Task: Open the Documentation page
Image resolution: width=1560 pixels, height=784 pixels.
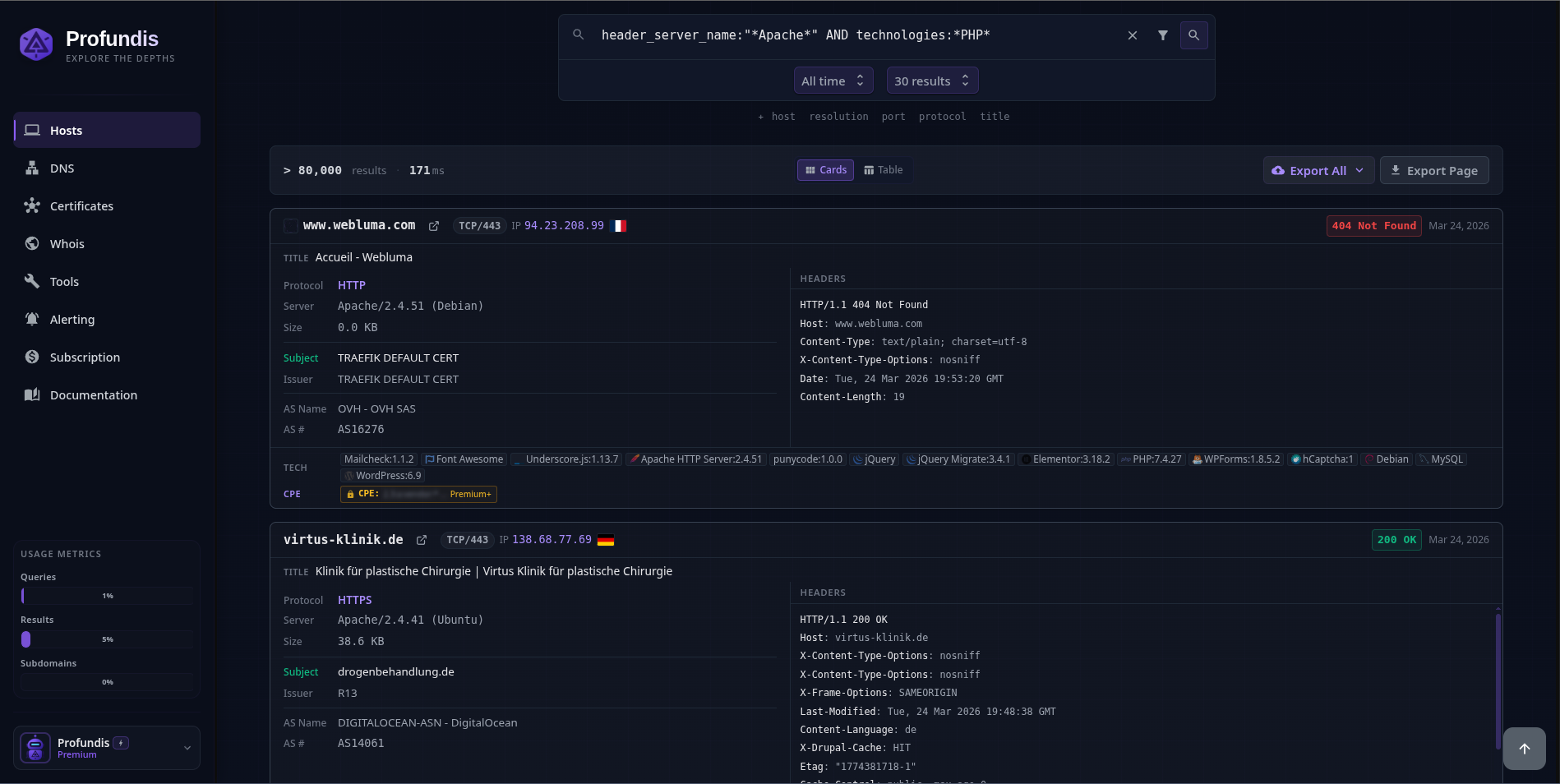Action: coord(107,394)
